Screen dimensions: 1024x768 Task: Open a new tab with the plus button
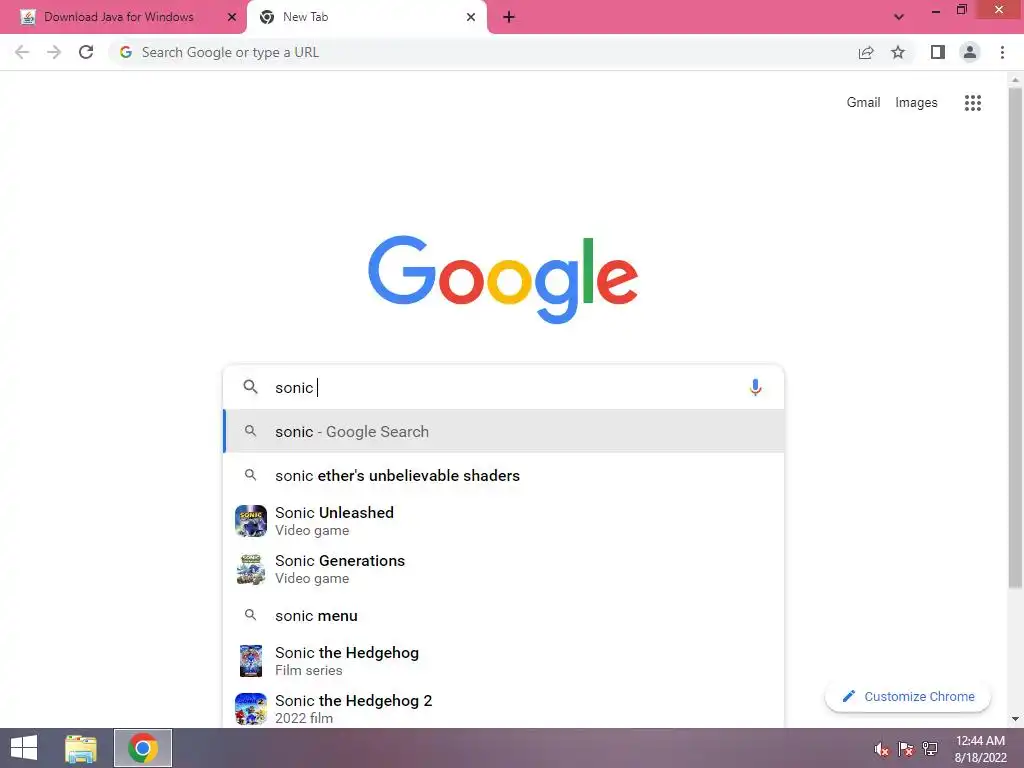[509, 17]
